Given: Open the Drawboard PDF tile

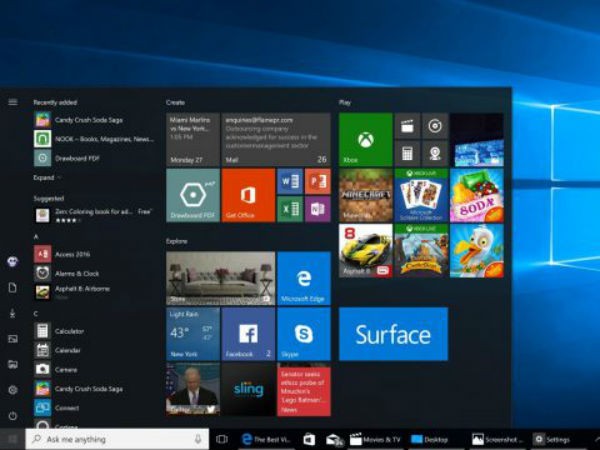Looking at the screenshot, I should pyautogui.click(x=192, y=194).
